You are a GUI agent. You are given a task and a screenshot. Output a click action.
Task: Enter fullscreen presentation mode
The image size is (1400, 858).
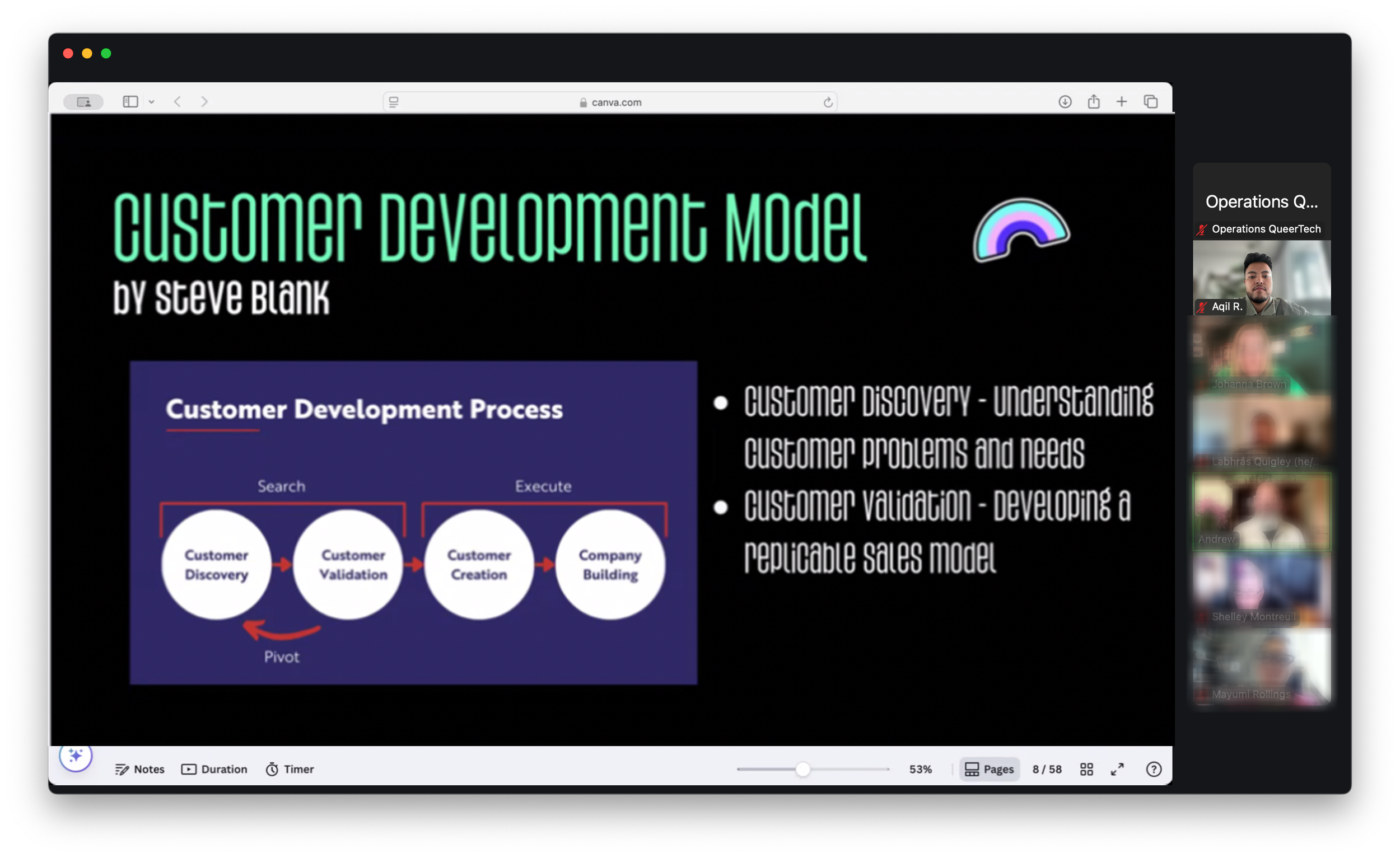[1117, 769]
